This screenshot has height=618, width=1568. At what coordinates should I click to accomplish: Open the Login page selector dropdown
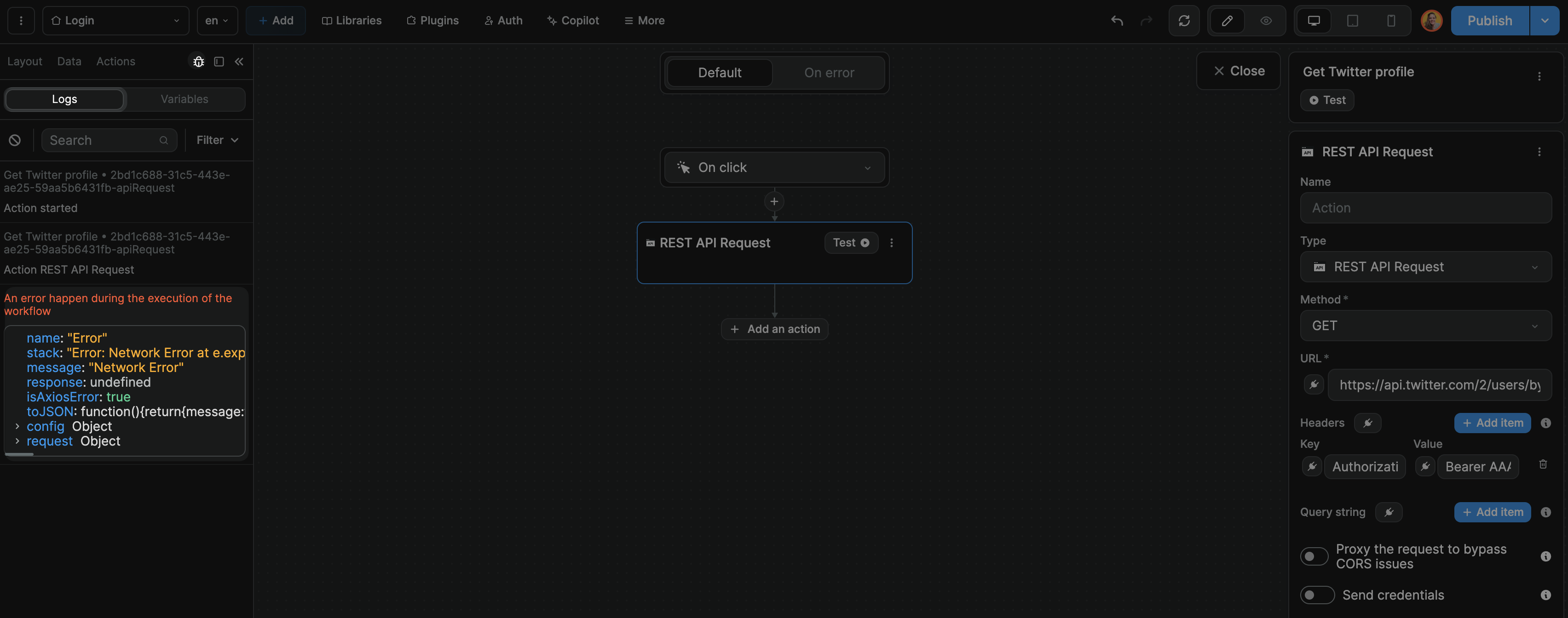[x=115, y=20]
